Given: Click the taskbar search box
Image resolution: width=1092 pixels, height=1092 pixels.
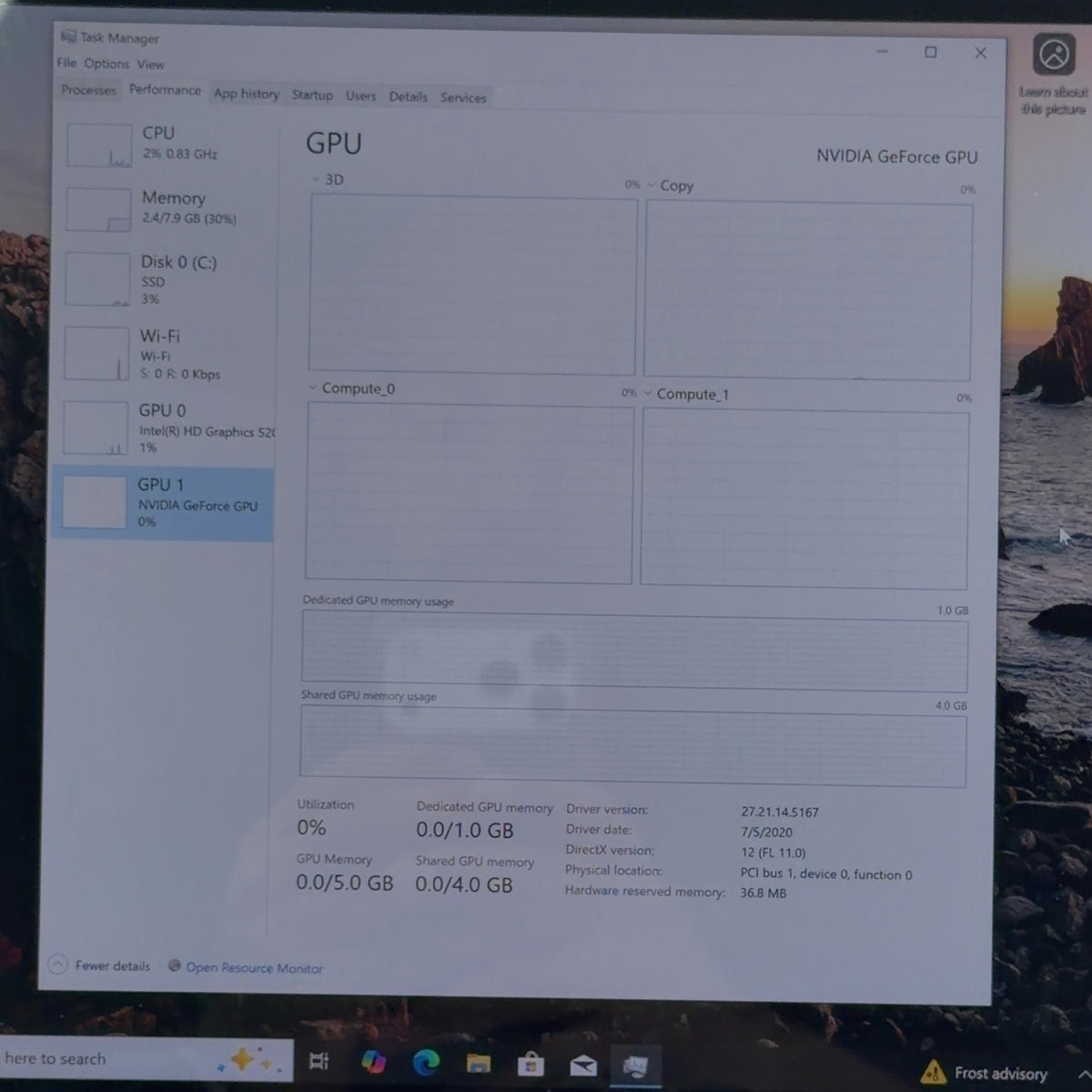Looking at the screenshot, I should pos(146,1059).
